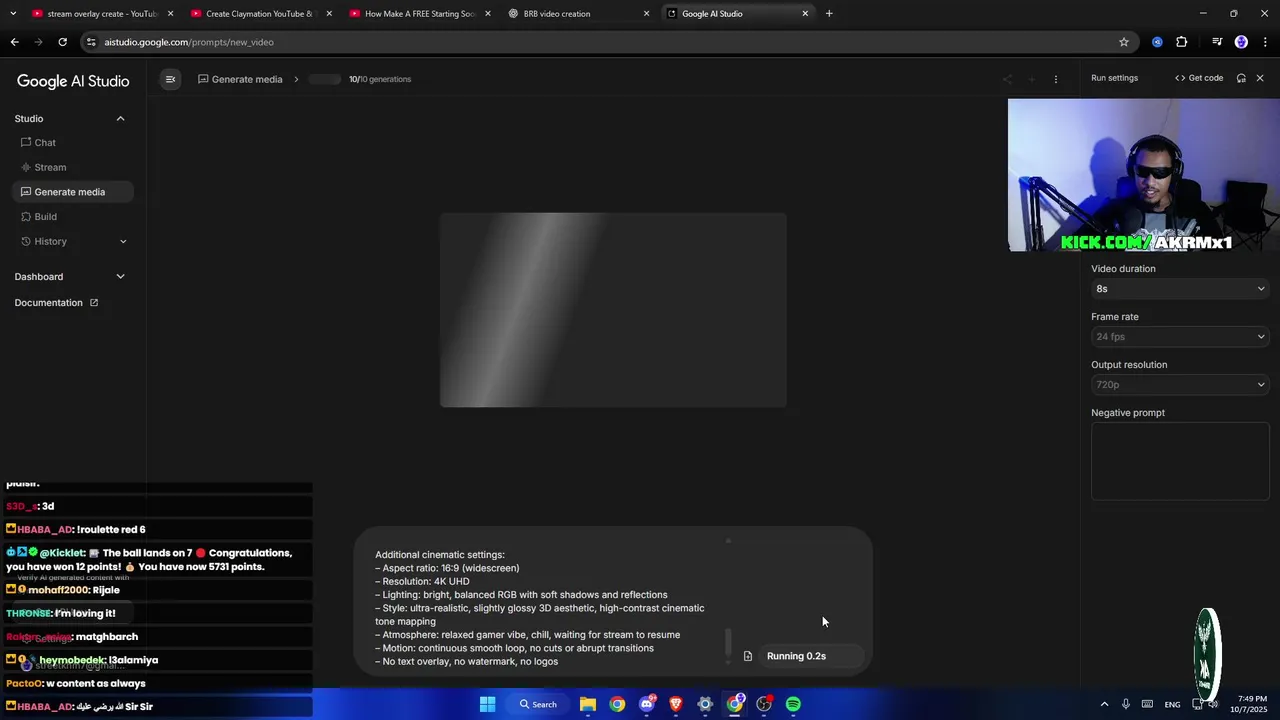Click the microphone tray icon

[1126, 704]
